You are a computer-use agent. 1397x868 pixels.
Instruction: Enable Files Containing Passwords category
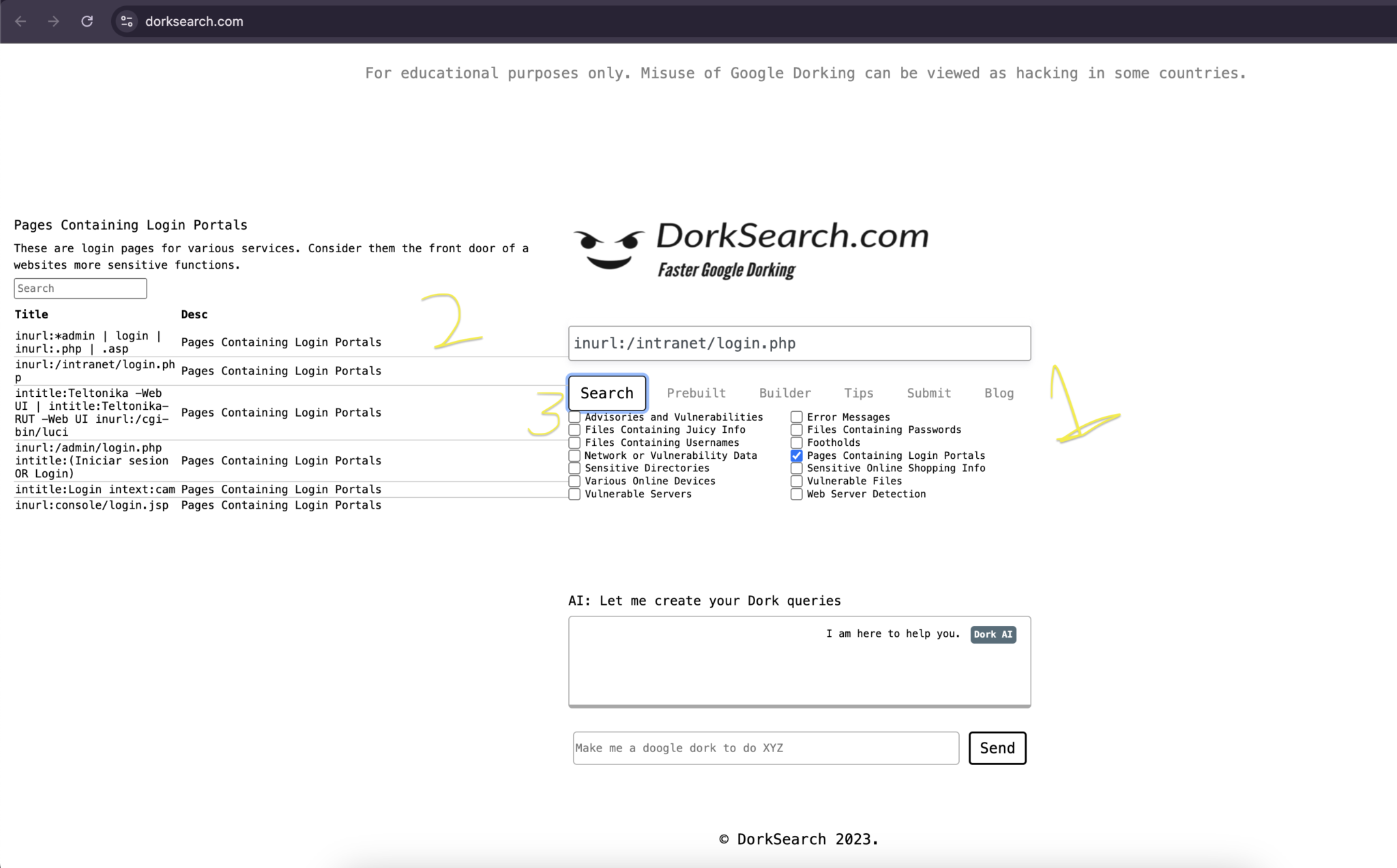tap(796, 430)
